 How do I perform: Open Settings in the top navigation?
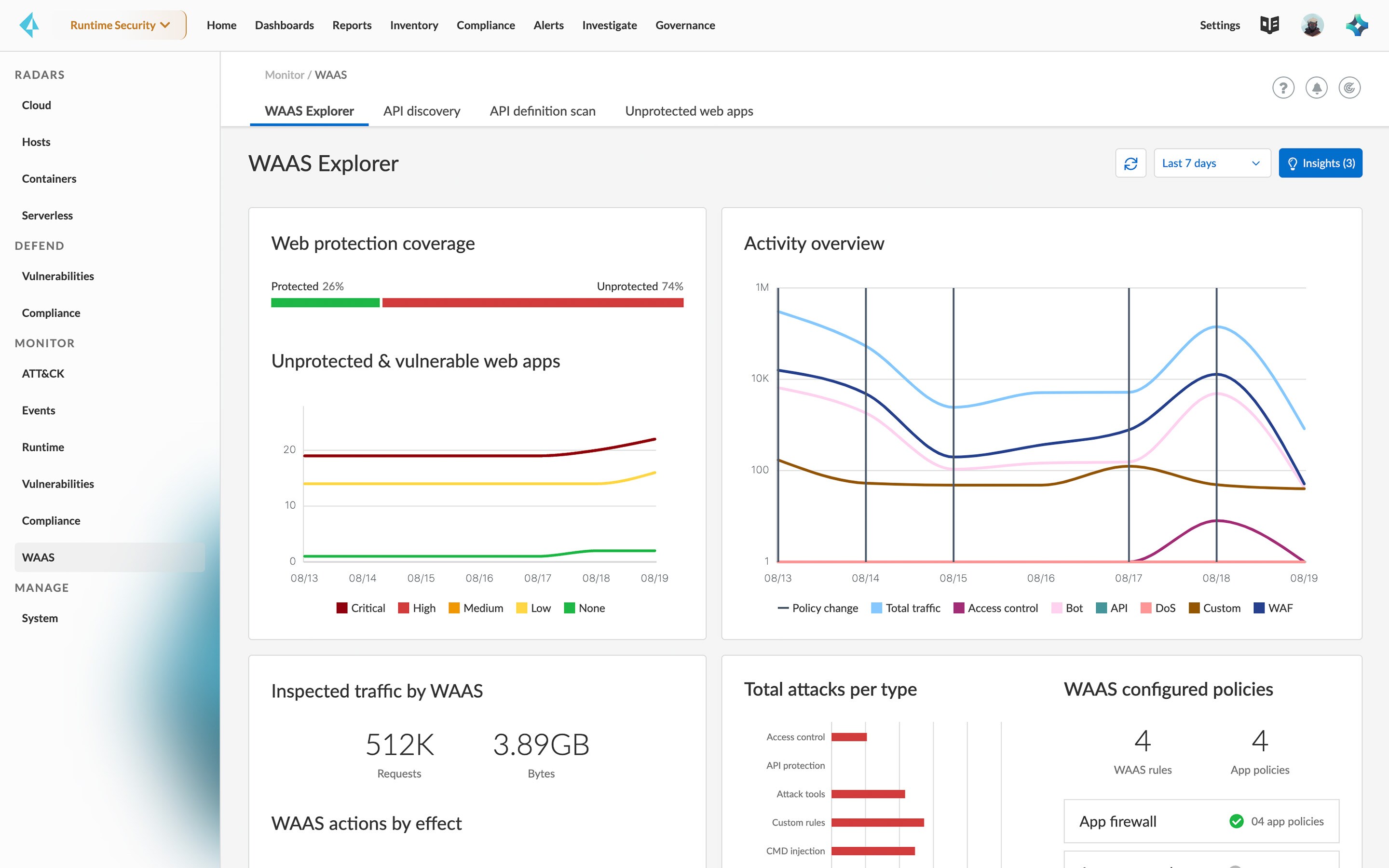[1219, 25]
